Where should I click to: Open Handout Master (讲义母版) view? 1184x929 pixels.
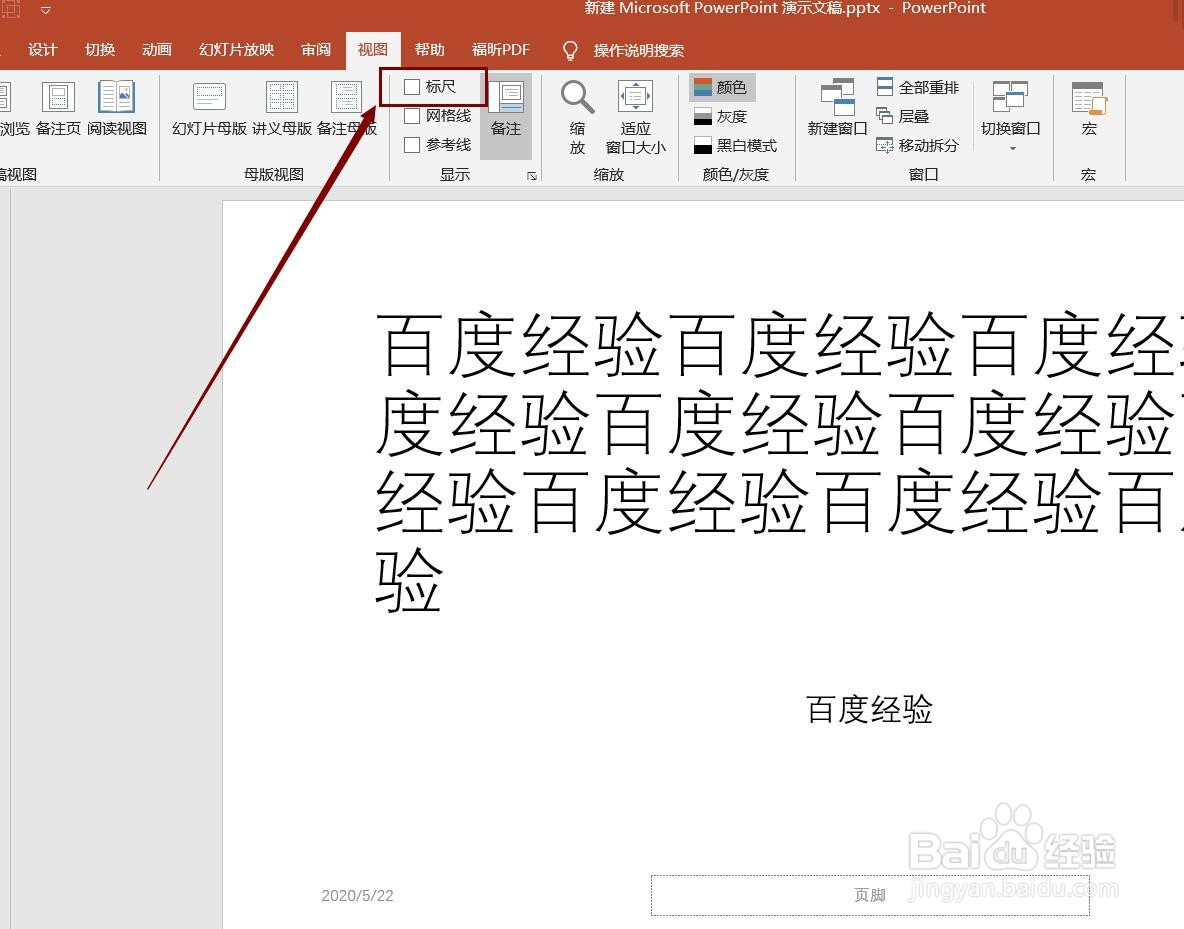click(x=282, y=110)
